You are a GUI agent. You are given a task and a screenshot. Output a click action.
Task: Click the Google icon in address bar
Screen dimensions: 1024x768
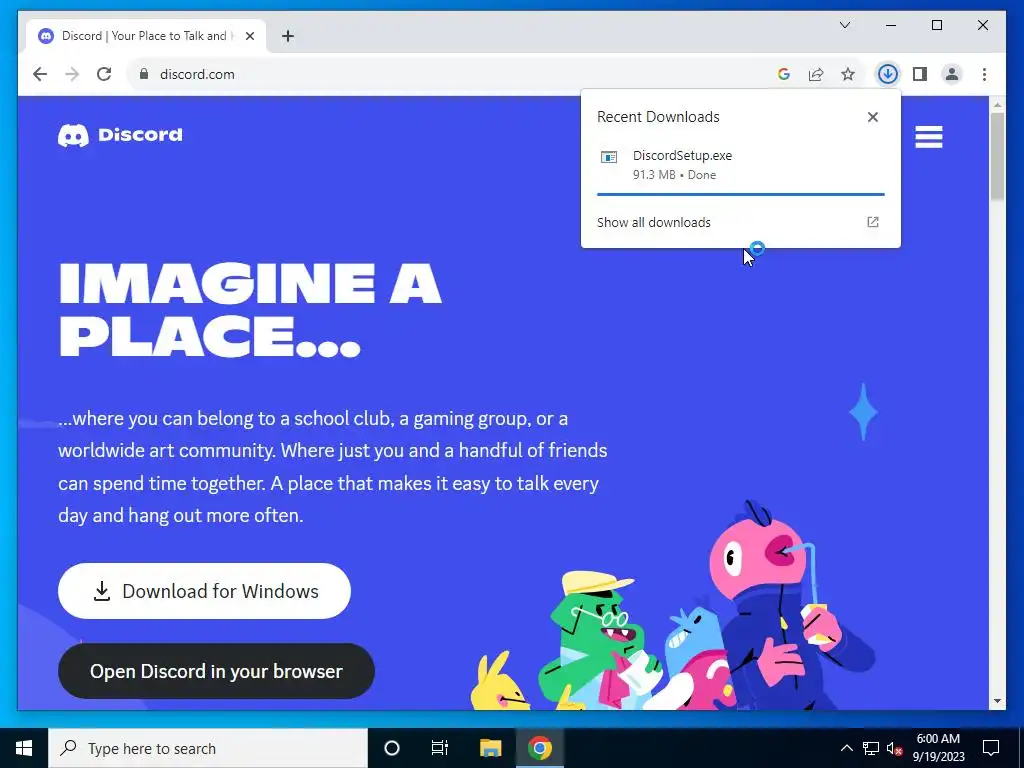point(784,74)
